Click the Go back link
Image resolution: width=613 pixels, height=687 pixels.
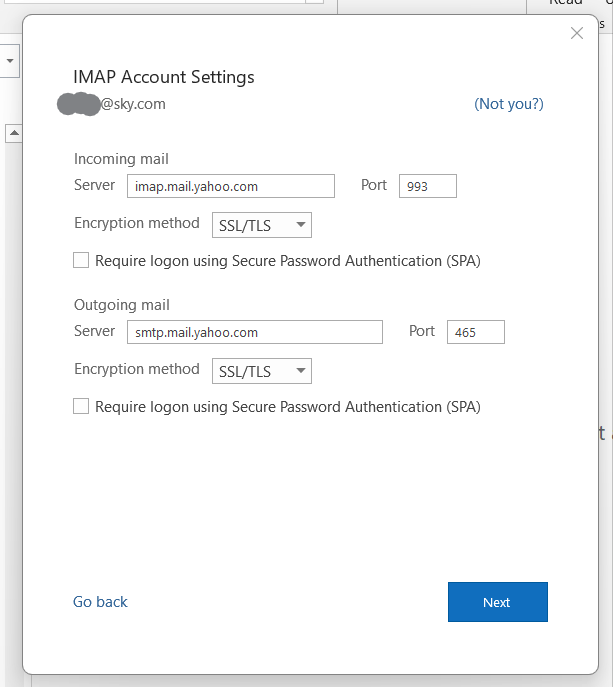pos(100,602)
